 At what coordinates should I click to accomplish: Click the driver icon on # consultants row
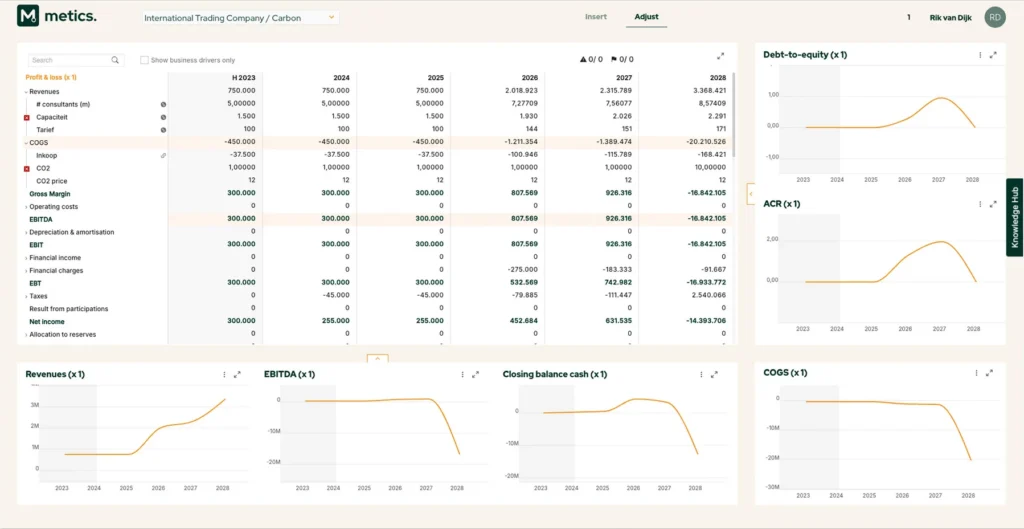(x=163, y=104)
